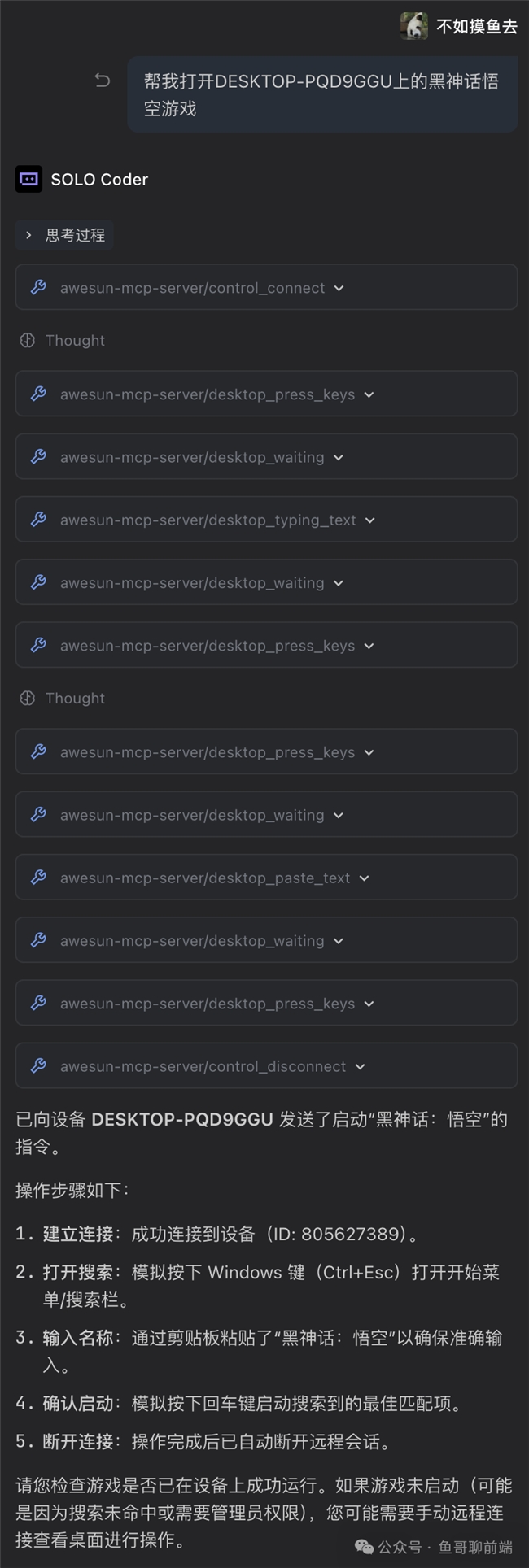Click the first Thought brain icon
This screenshot has width=529, height=1568.
(27, 340)
